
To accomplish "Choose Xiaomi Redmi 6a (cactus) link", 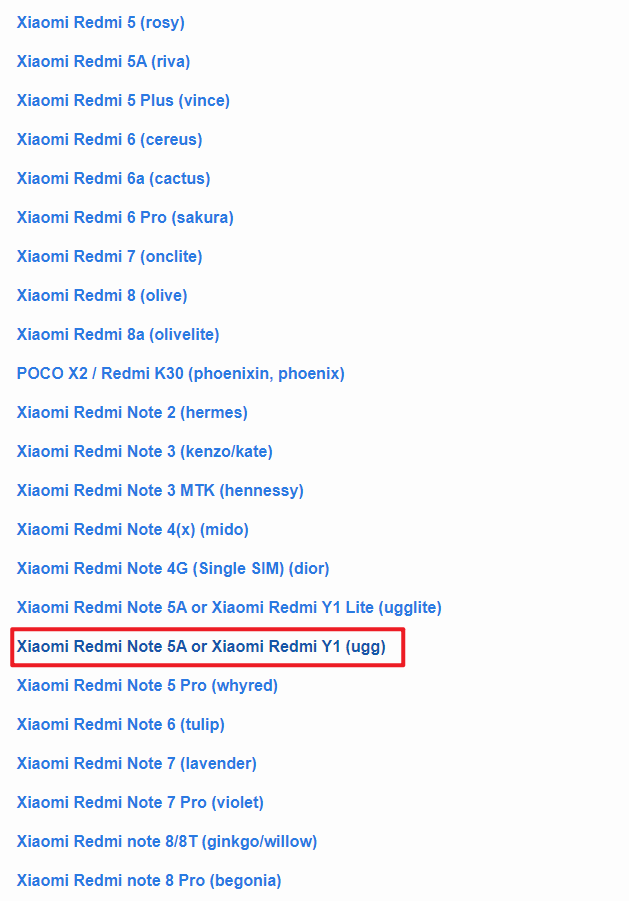I will coord(113,179).
